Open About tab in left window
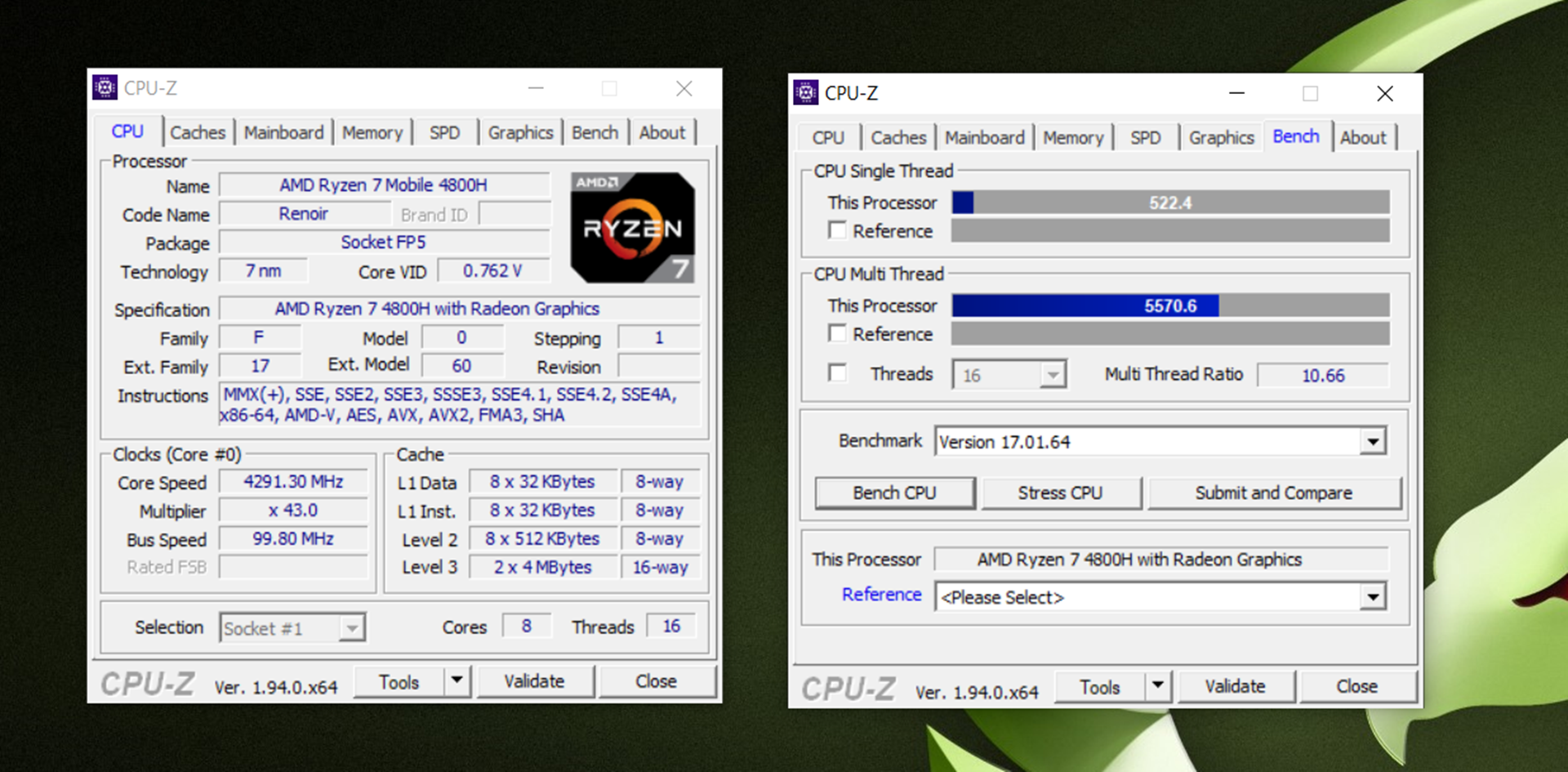The image size is (1568, 772). click(662, 132)
